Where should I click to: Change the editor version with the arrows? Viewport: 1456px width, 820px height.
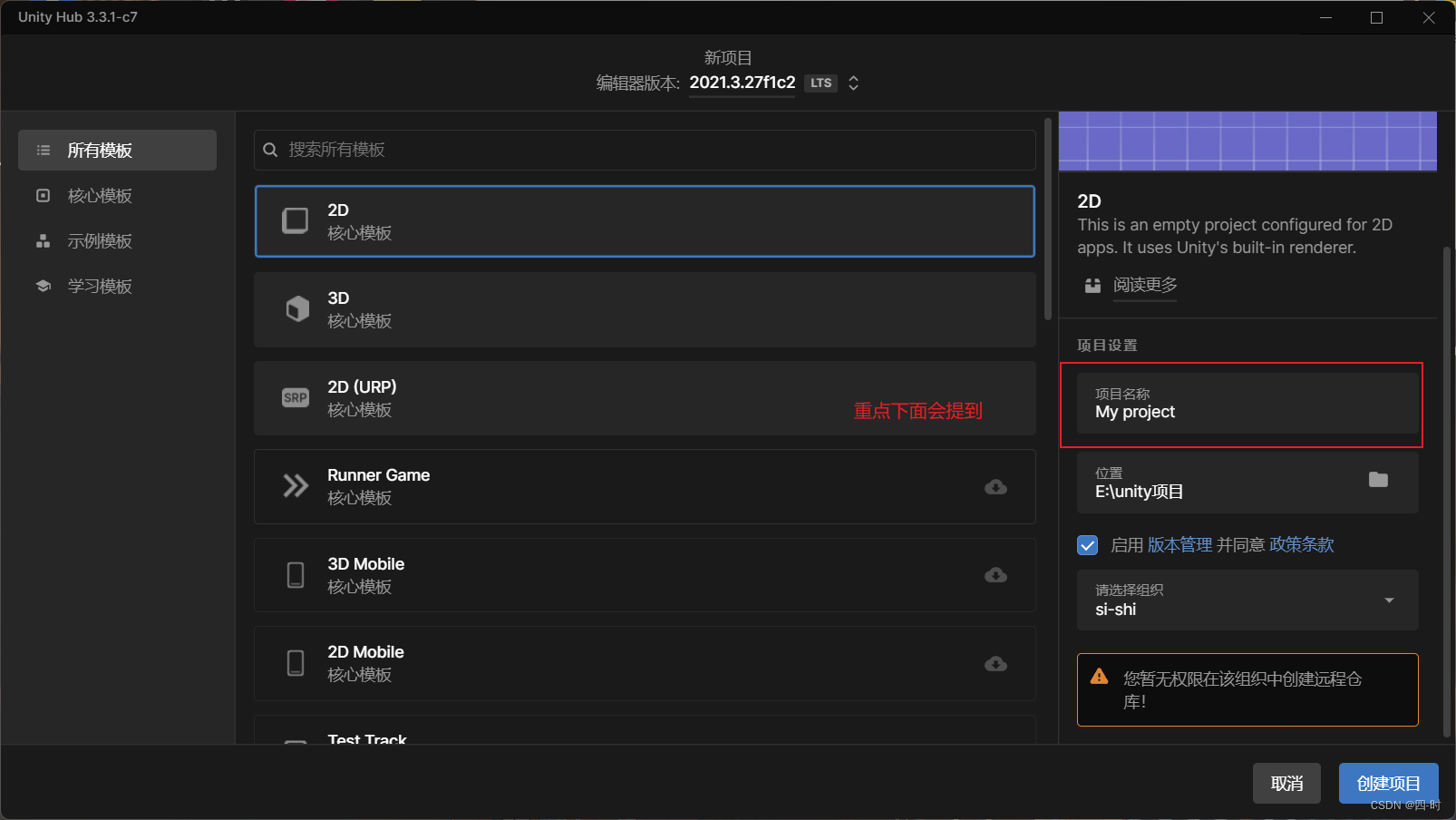pyautogui.click(x=853, y=83)
